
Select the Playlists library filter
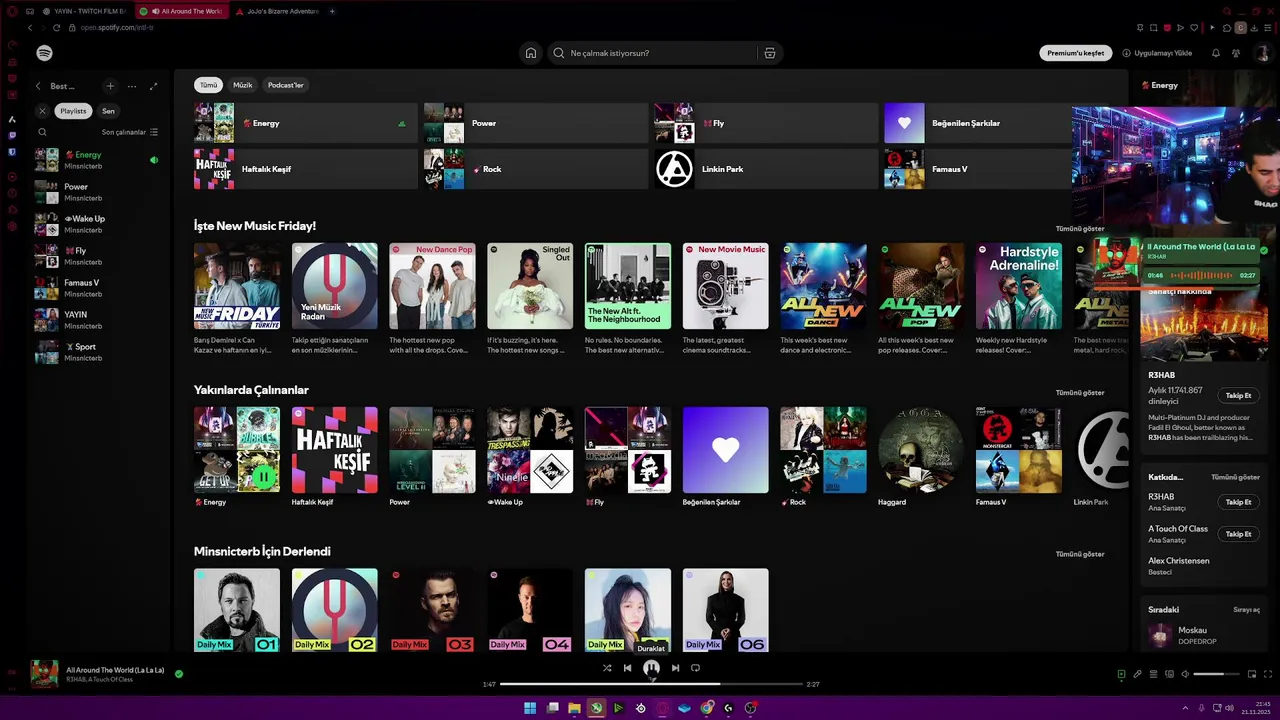[73, 111]
